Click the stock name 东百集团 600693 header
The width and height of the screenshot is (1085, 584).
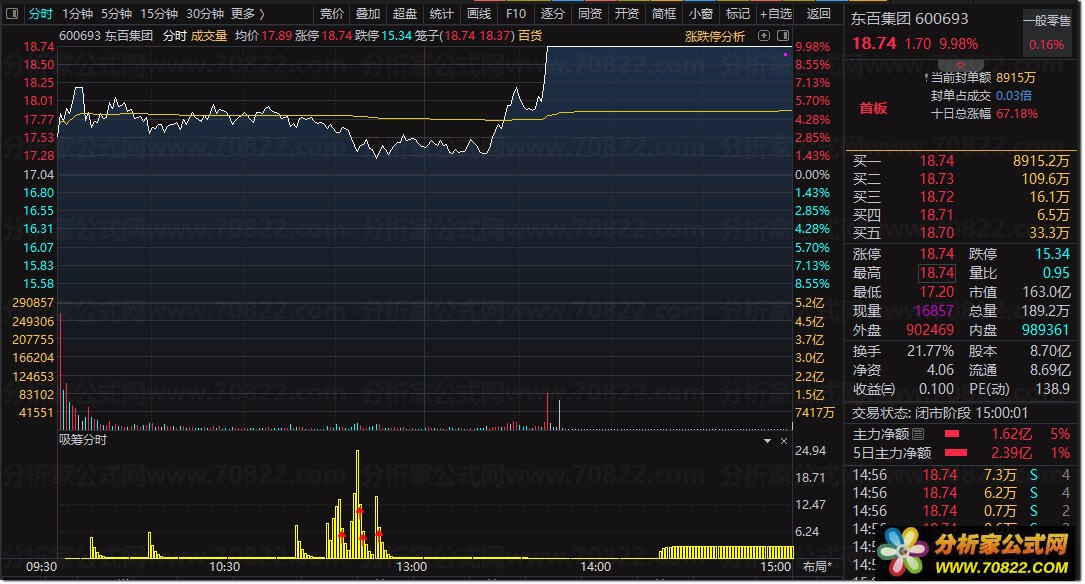point(909,19)
